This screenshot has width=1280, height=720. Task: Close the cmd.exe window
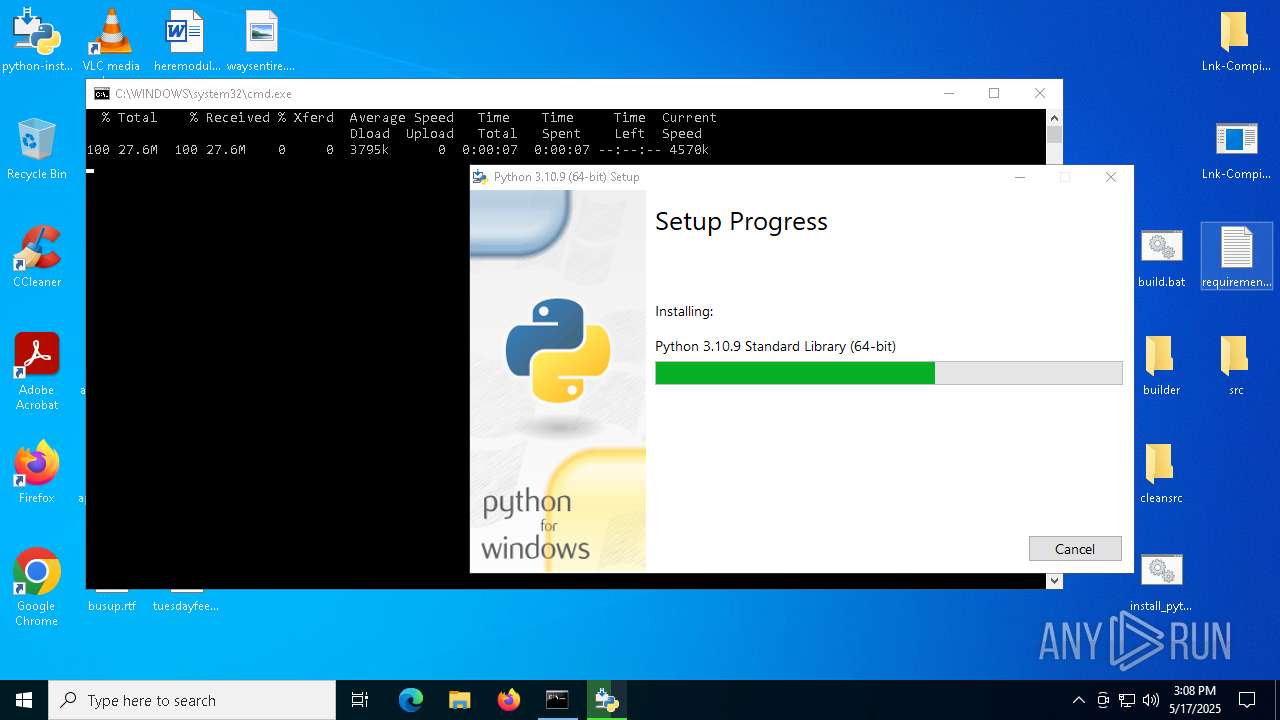click(x=1040, y=93)
